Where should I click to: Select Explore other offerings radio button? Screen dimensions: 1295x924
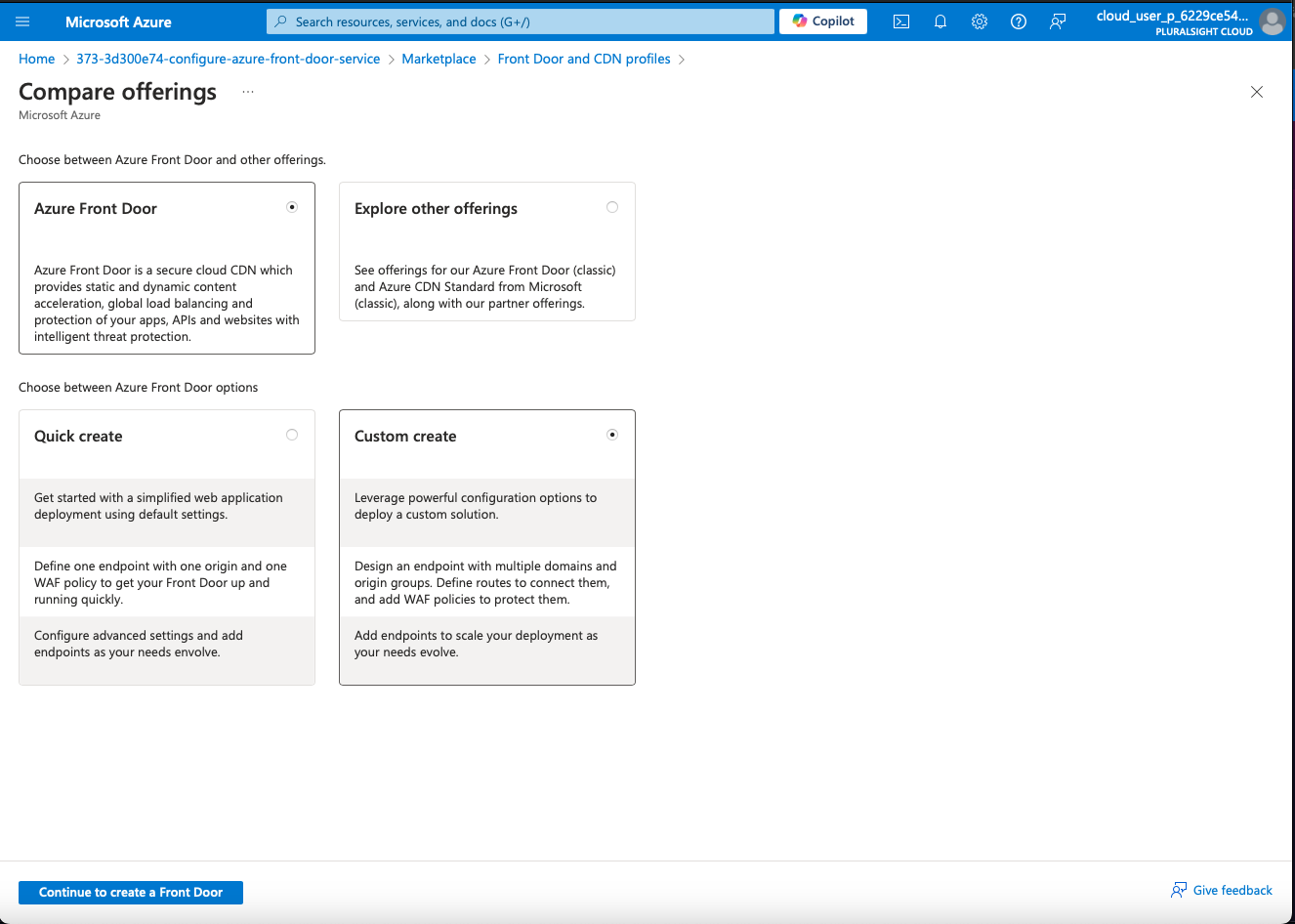pos(612,207)
